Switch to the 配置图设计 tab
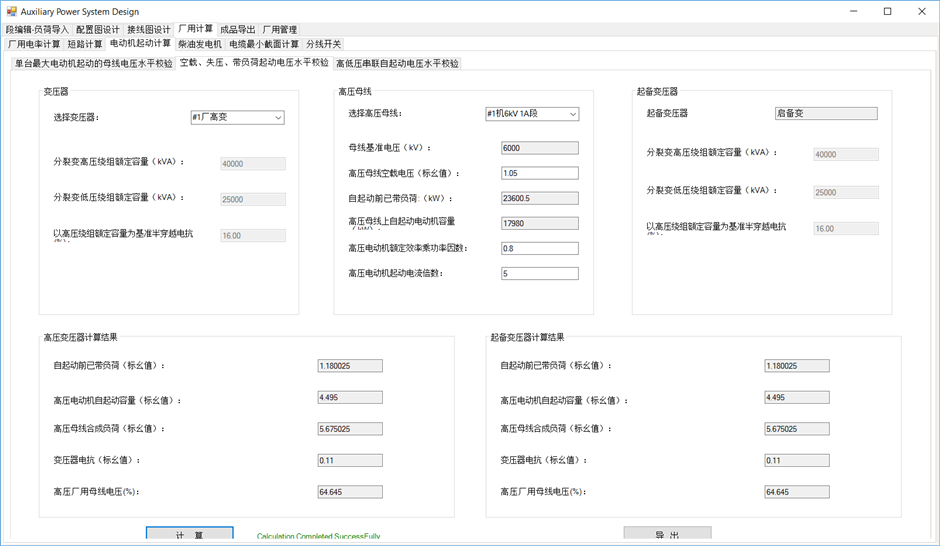The image size is (940, 546). point(97,29)
